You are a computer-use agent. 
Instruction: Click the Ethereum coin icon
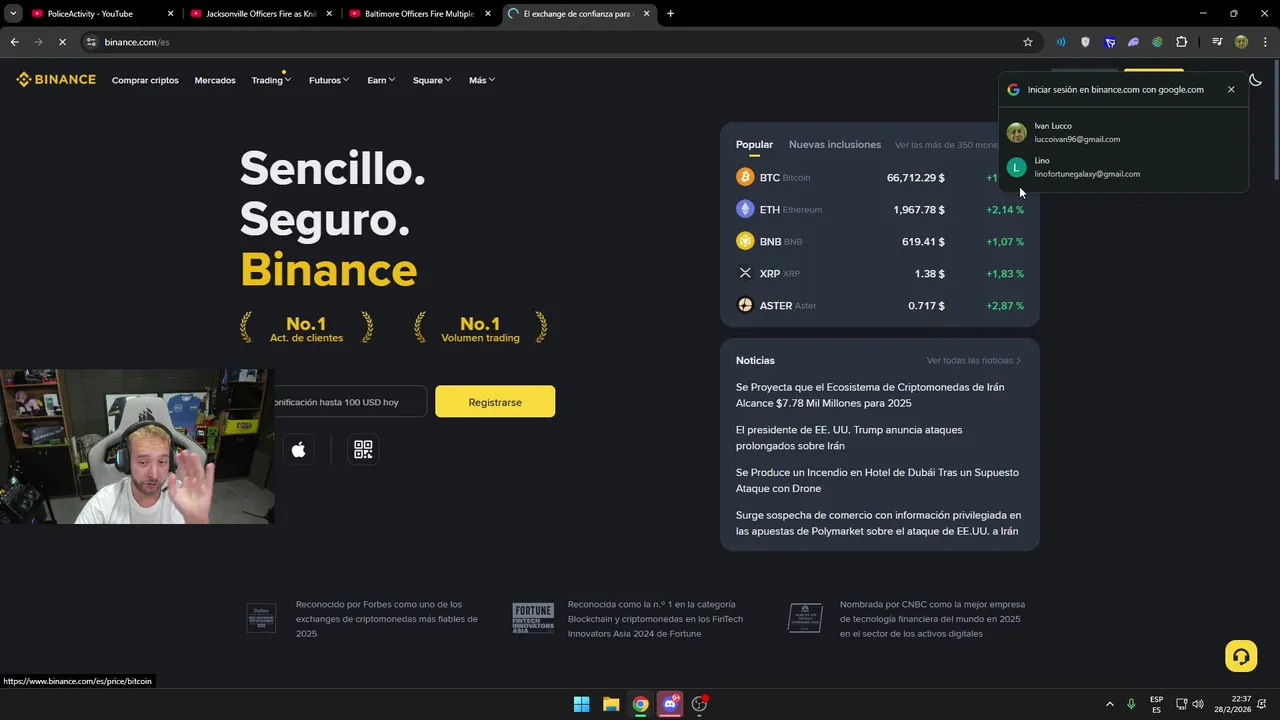click(x=745, y=209)
